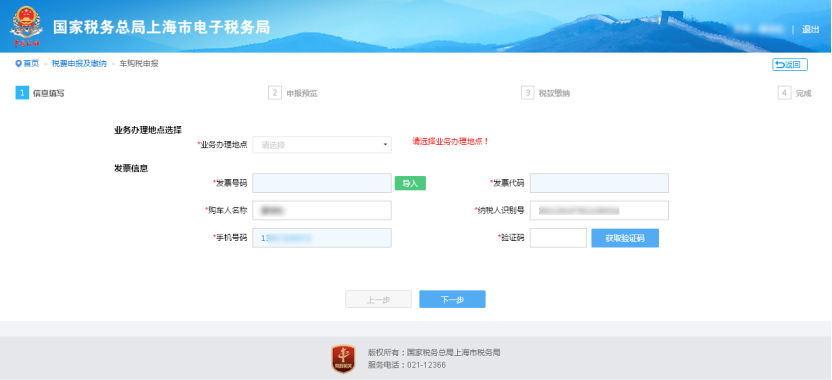Select step 3 税款缴纳

(x=545, y=93)
